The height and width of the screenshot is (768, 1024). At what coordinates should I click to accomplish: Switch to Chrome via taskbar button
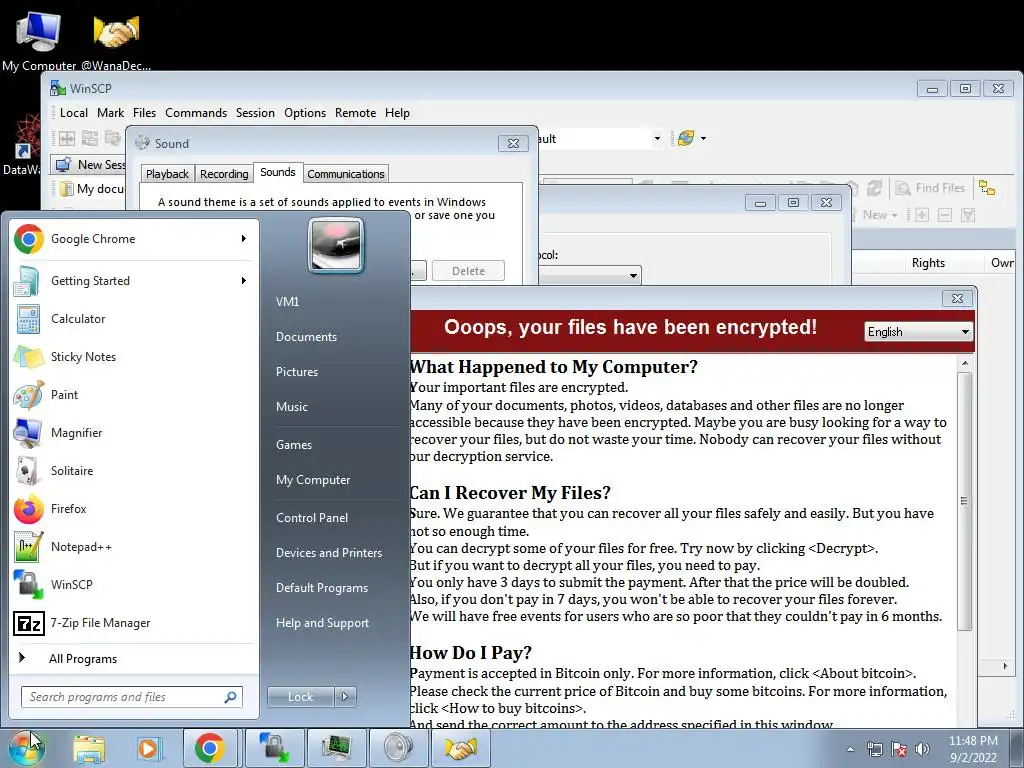pos(210,748)
